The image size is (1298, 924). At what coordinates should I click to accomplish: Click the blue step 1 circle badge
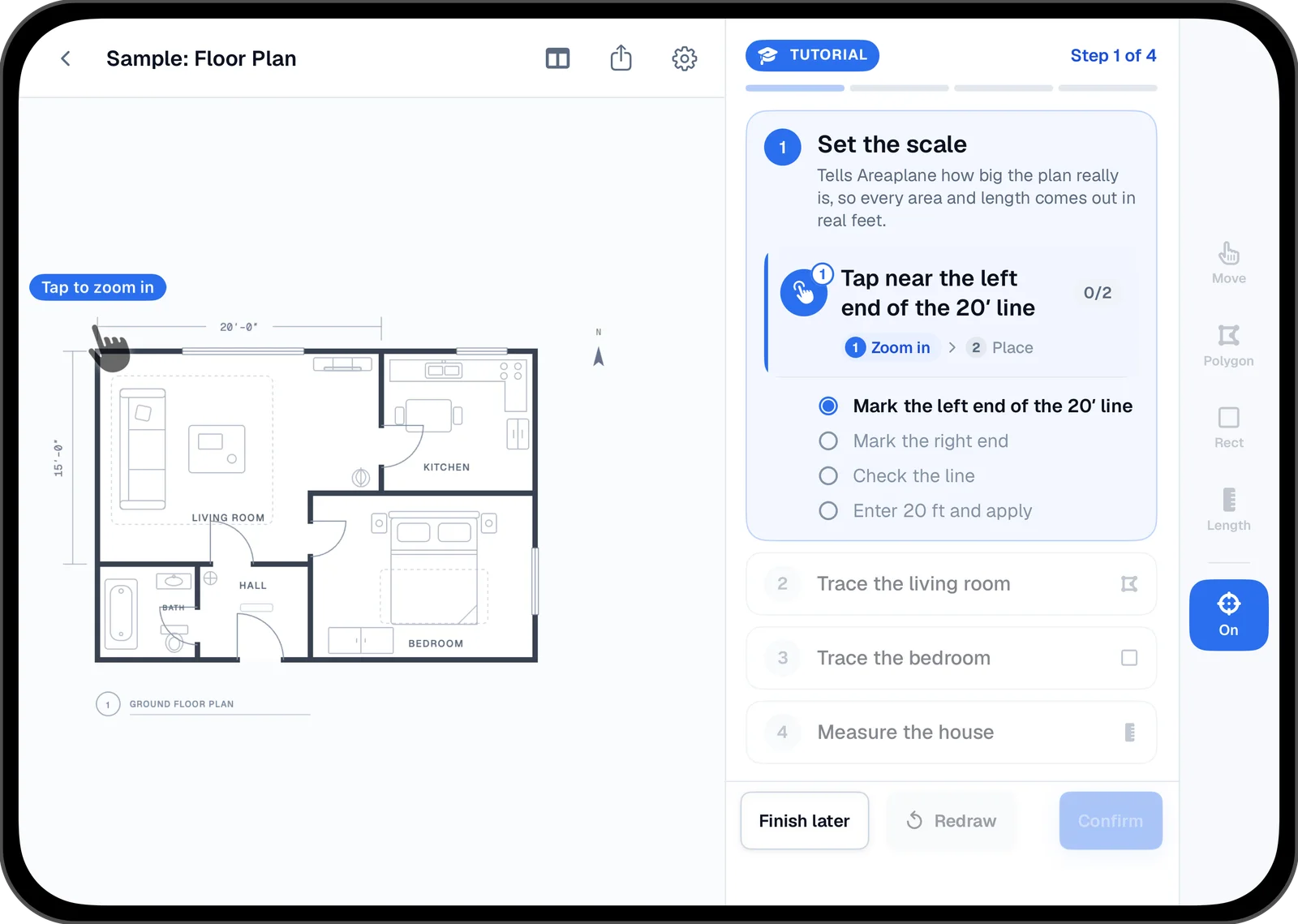(x=782, y=147)
